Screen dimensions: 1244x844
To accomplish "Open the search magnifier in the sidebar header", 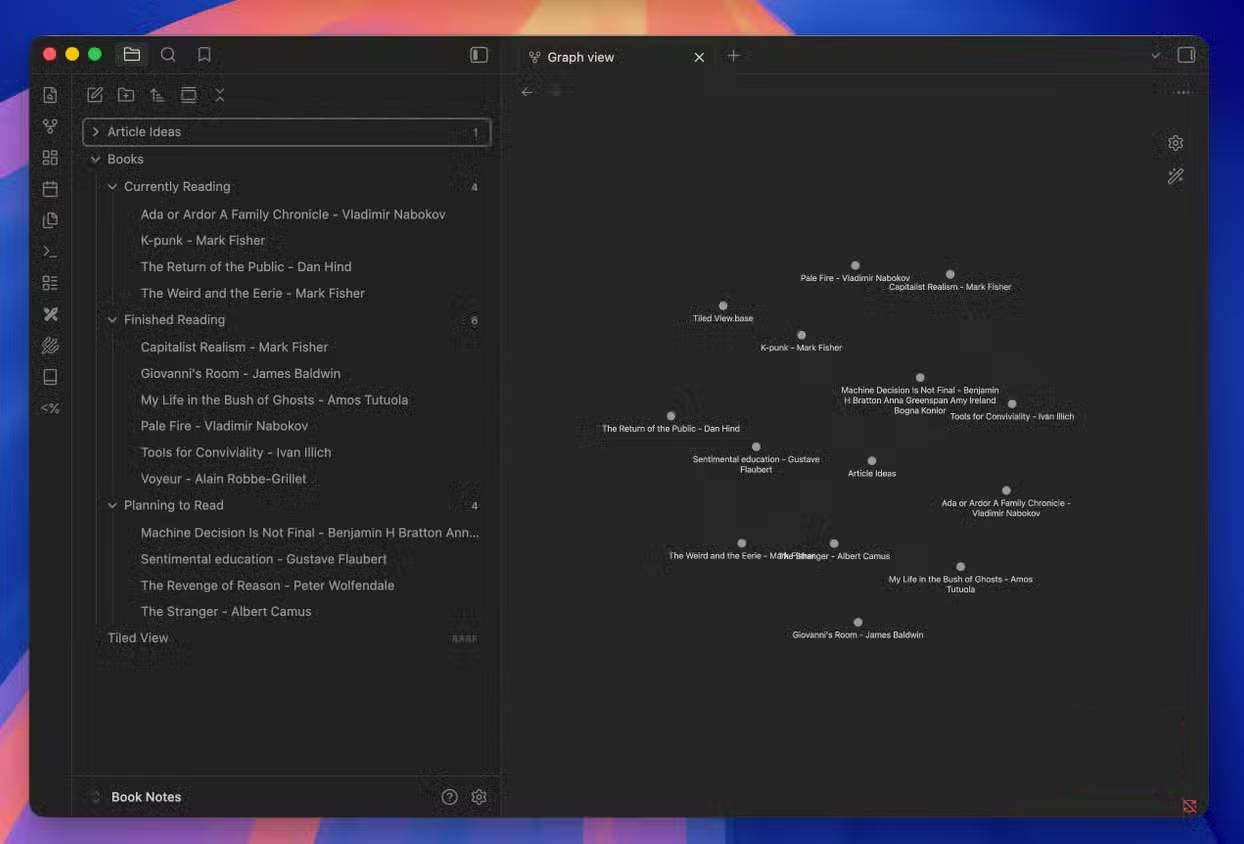I will click(x=168, y=55).
